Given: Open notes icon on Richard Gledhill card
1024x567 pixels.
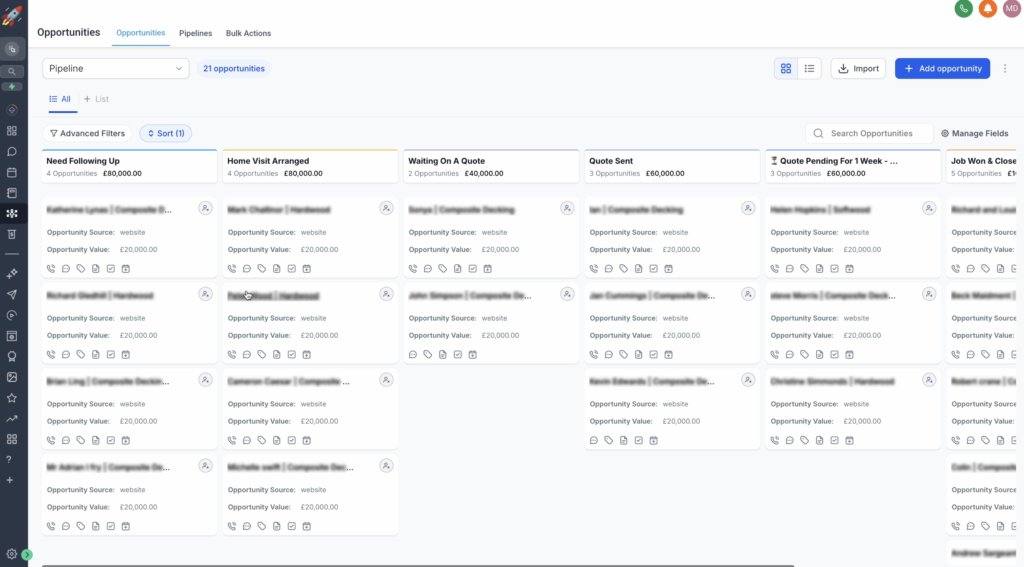Looking at the screenshot, I should [96, 355].
